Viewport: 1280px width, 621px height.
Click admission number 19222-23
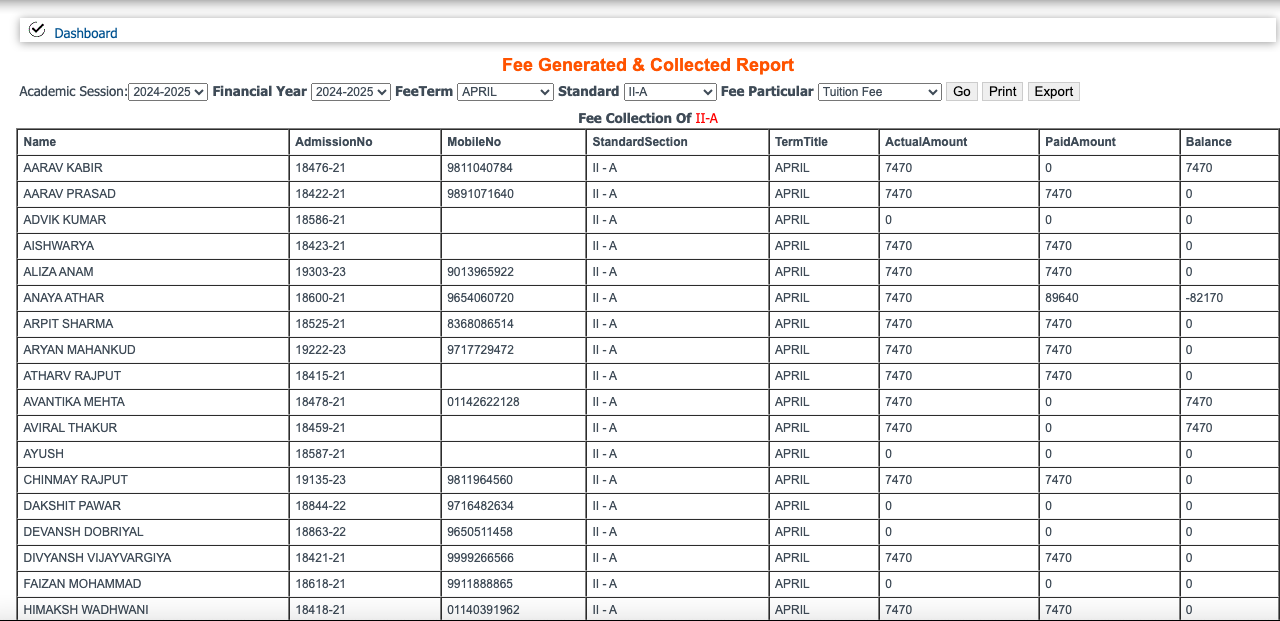point(320,350)
